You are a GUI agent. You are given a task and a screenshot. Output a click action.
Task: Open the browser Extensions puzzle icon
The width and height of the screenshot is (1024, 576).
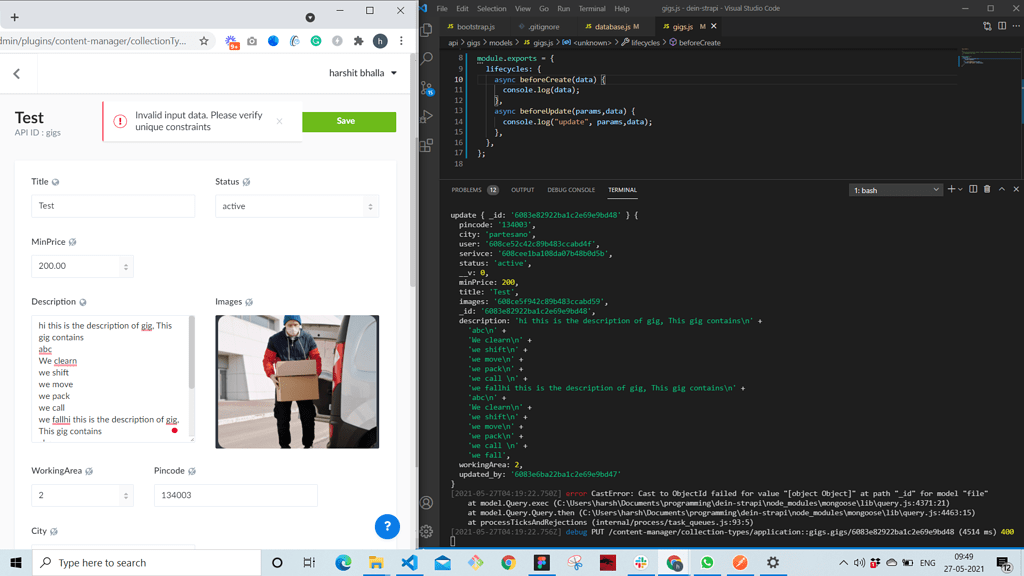359,40
